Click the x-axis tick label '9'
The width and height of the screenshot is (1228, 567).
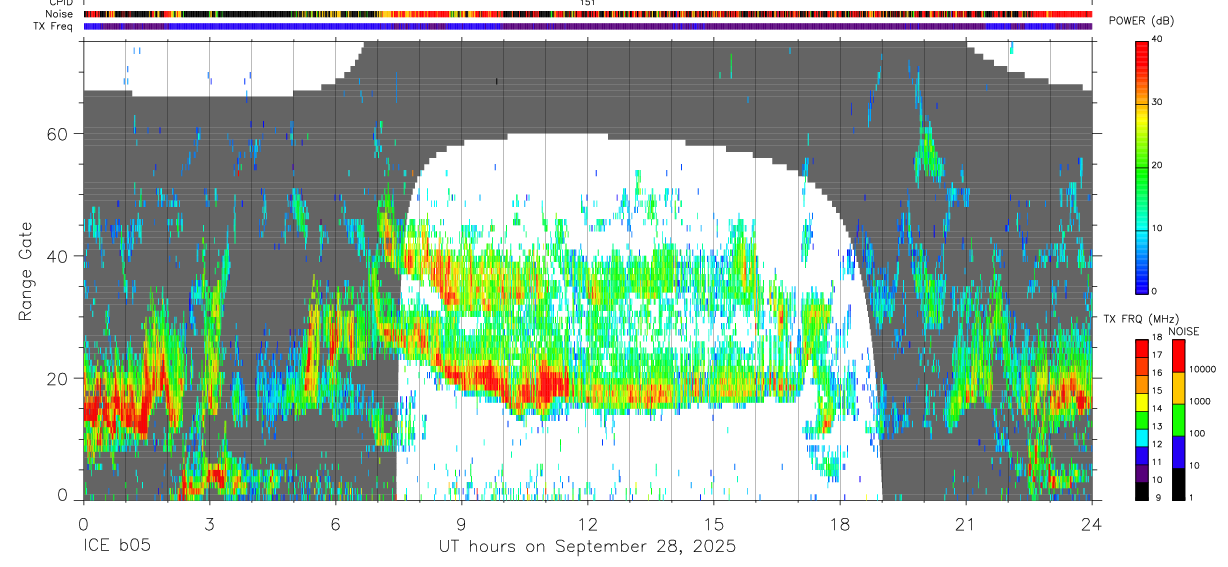pyautogui.click(x=461, y=524)
